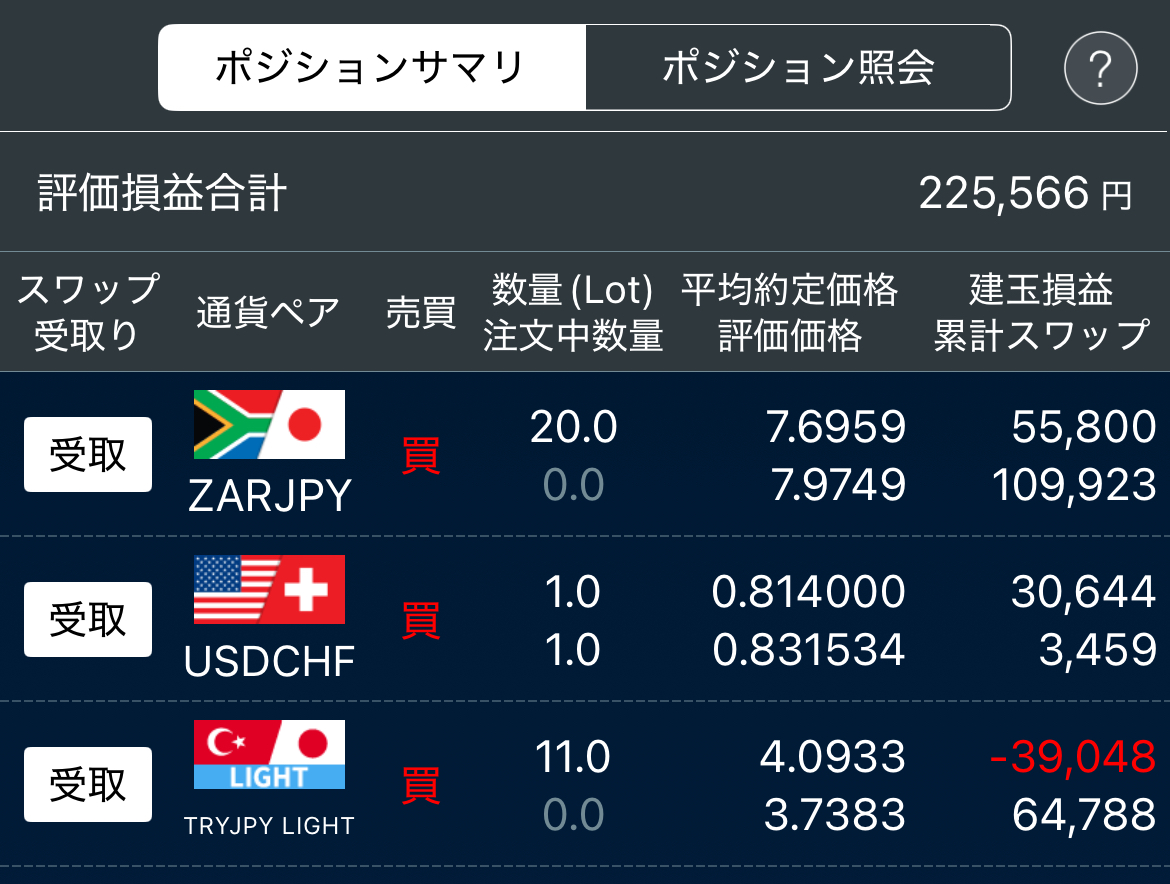Screen dimensions: 1170x884
Task: Click 受取 button for TRYJPY LIGHT swap
Action: point(88,784)
